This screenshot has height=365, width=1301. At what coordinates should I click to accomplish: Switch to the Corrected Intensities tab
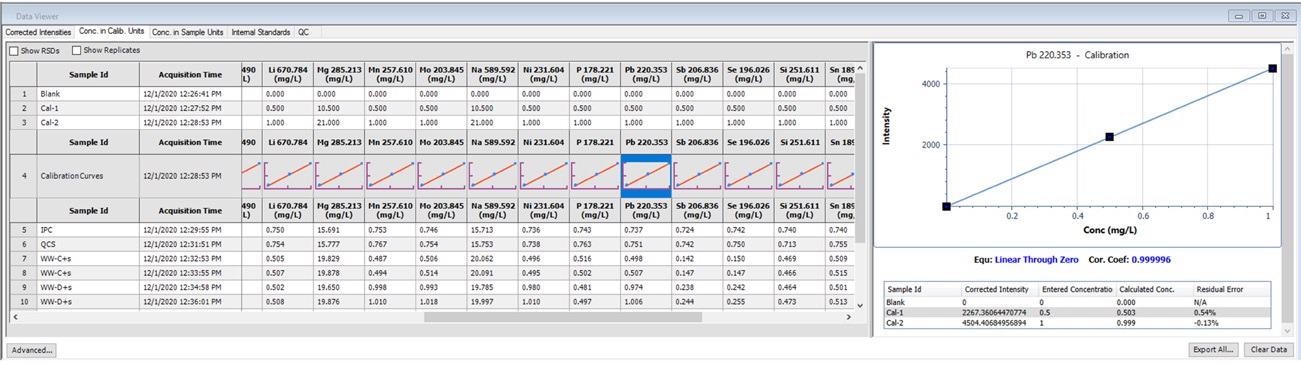(38, 32)
